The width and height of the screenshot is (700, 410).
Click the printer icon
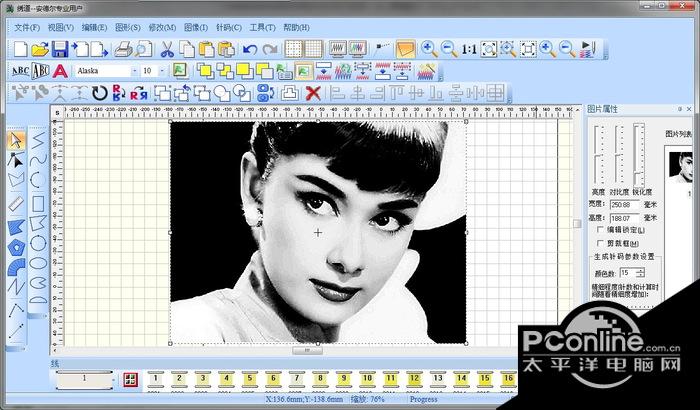(123, 49)
